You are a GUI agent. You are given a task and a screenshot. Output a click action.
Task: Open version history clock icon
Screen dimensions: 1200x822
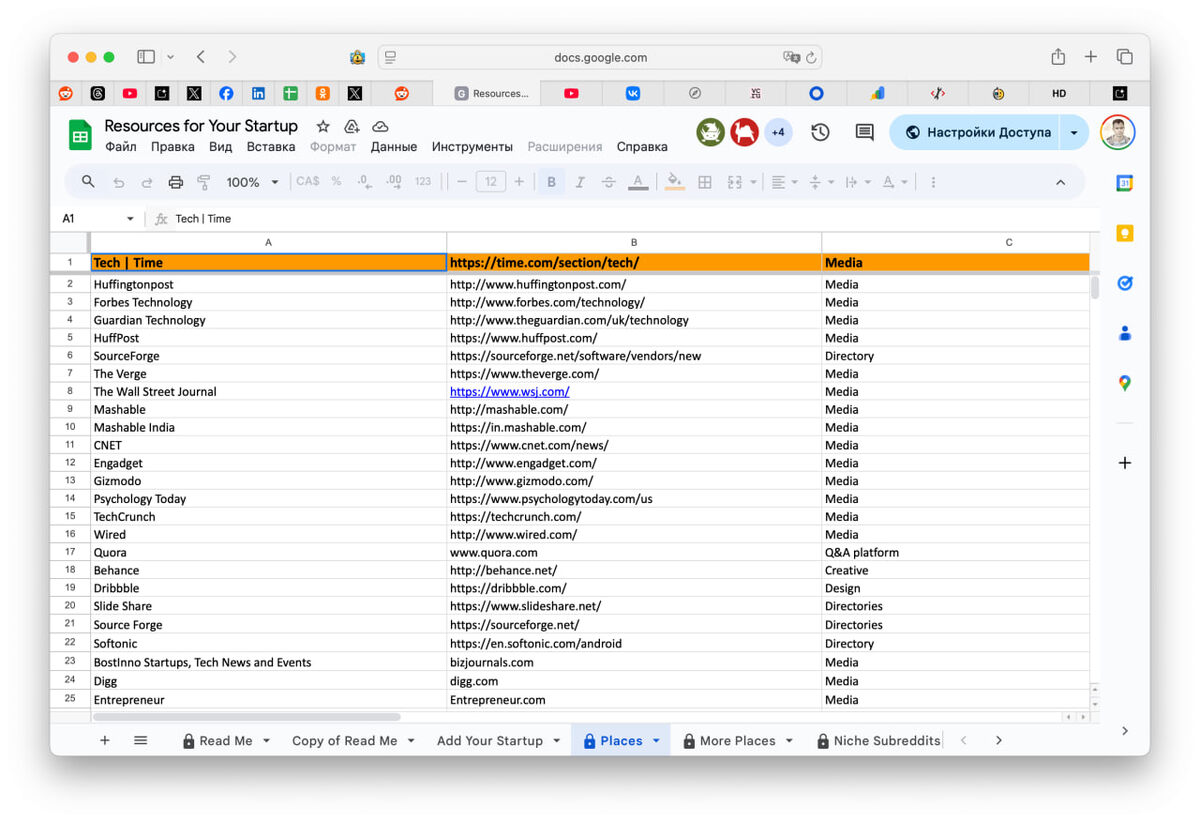[x=820, y=132]
